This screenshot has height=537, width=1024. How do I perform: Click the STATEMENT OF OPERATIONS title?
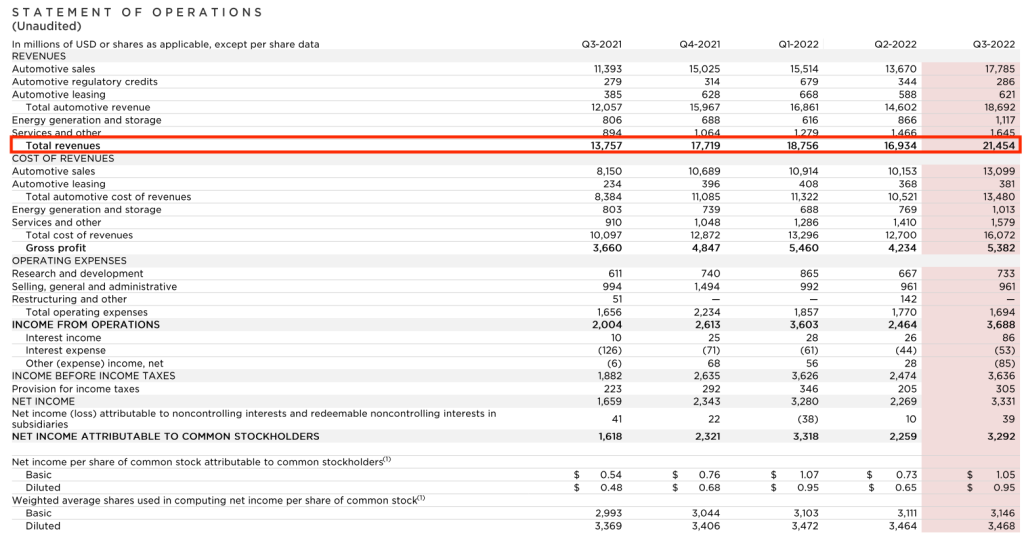(x=137, y=12)
